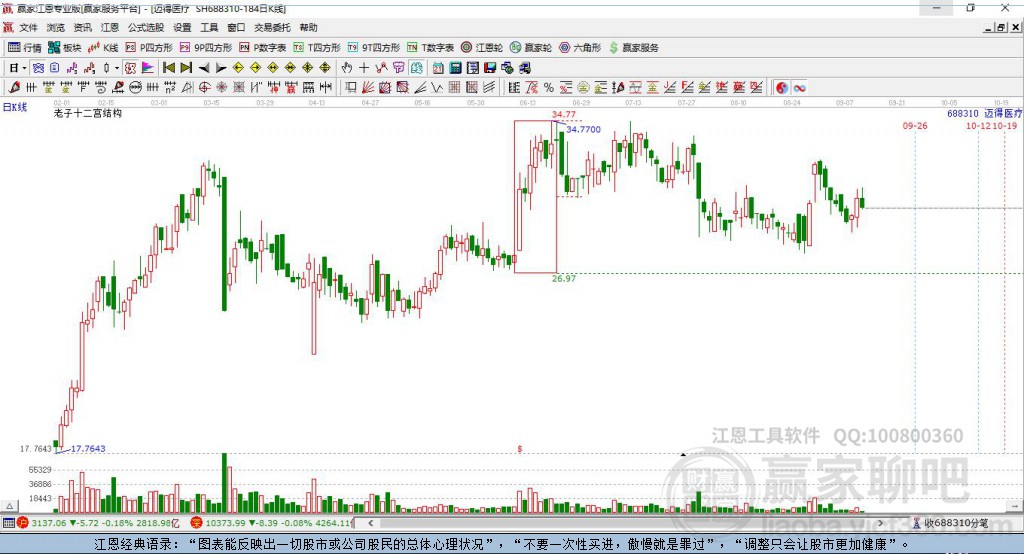Open the 9P四方形 tool
The image size is (1024, 554).
pos(206,48)
